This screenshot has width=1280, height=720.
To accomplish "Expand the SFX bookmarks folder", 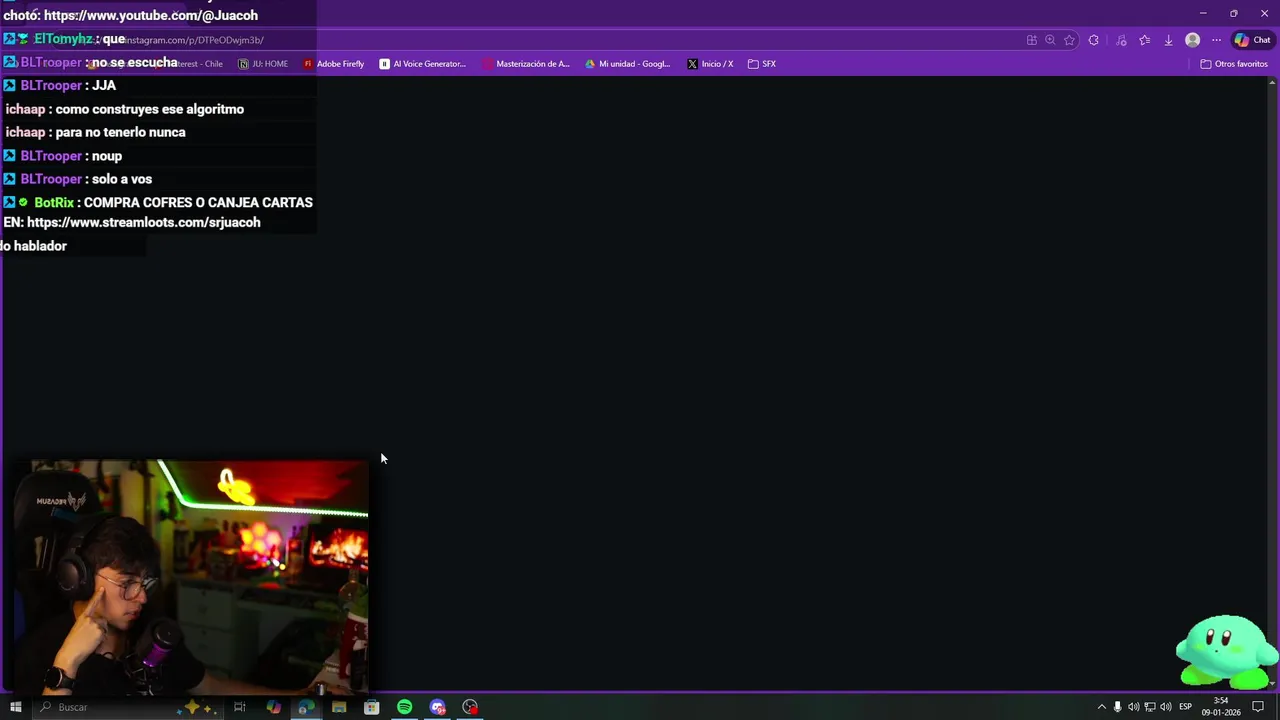I will [x=762, y=64].
